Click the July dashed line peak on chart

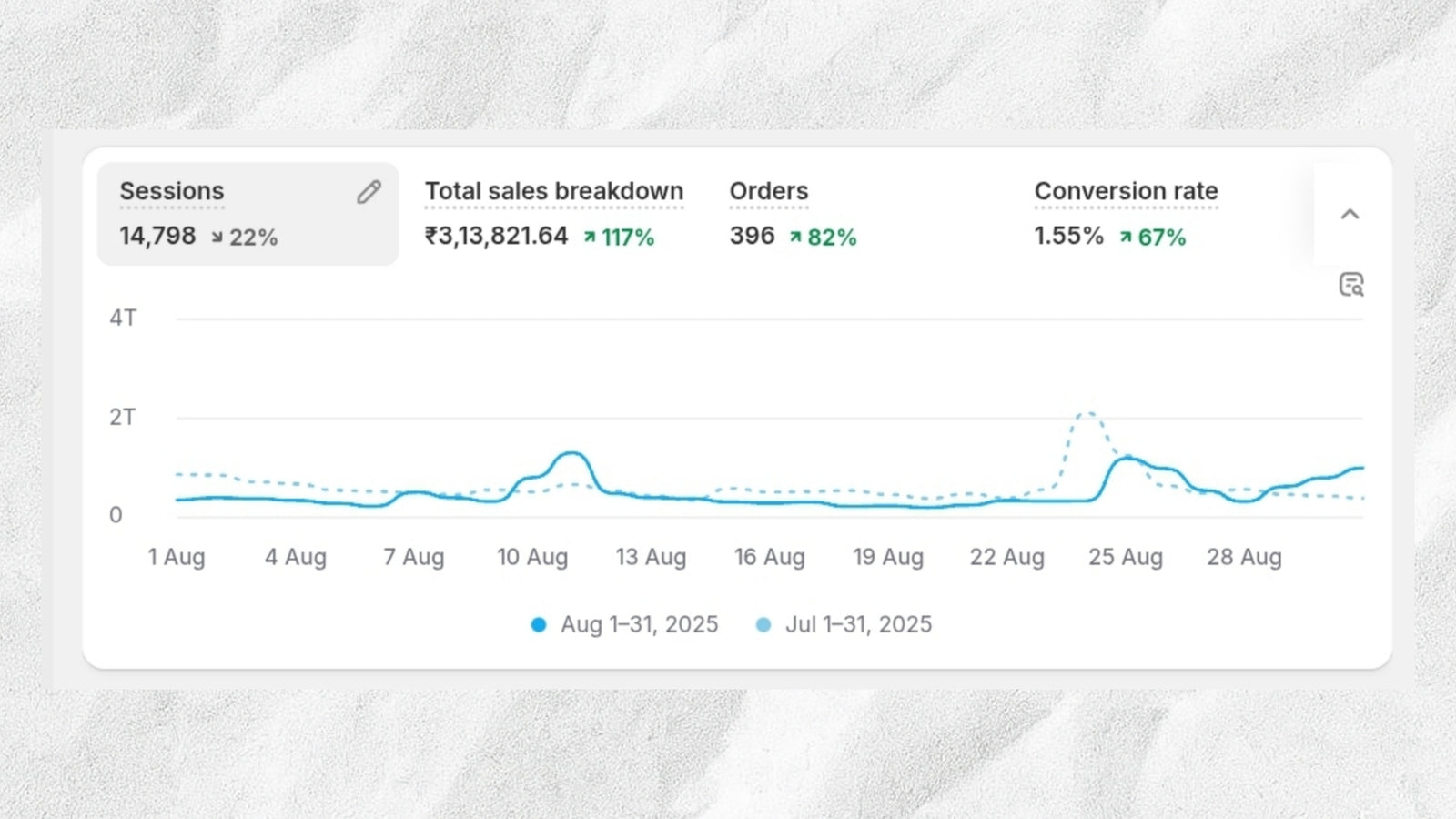[x=1087, y=414]
